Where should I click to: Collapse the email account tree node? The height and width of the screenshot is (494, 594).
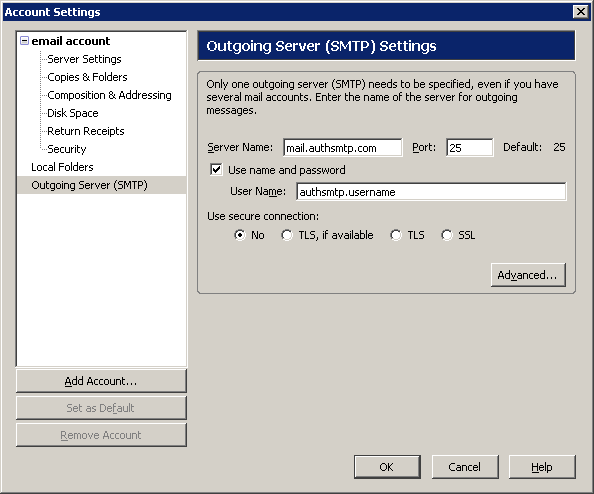pyautogui.click(x=24, y=41)
